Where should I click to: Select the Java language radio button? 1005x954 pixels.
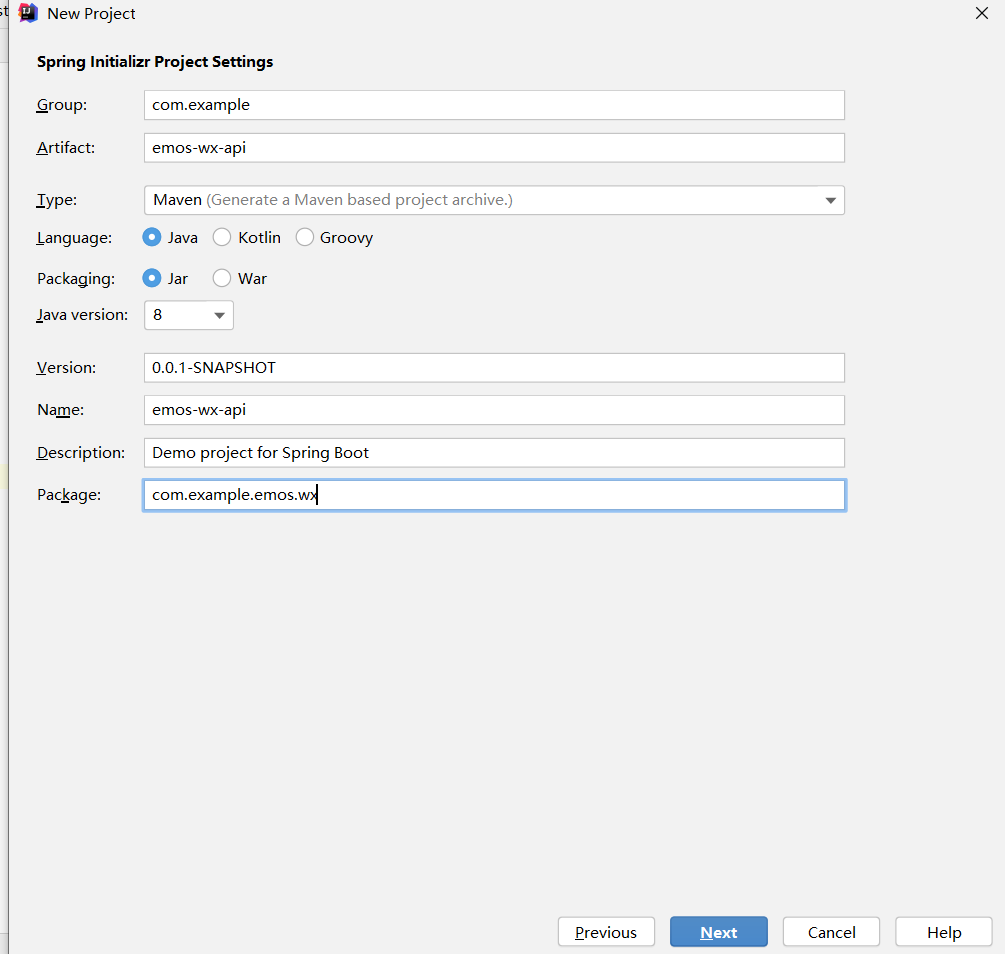point(152,237)
